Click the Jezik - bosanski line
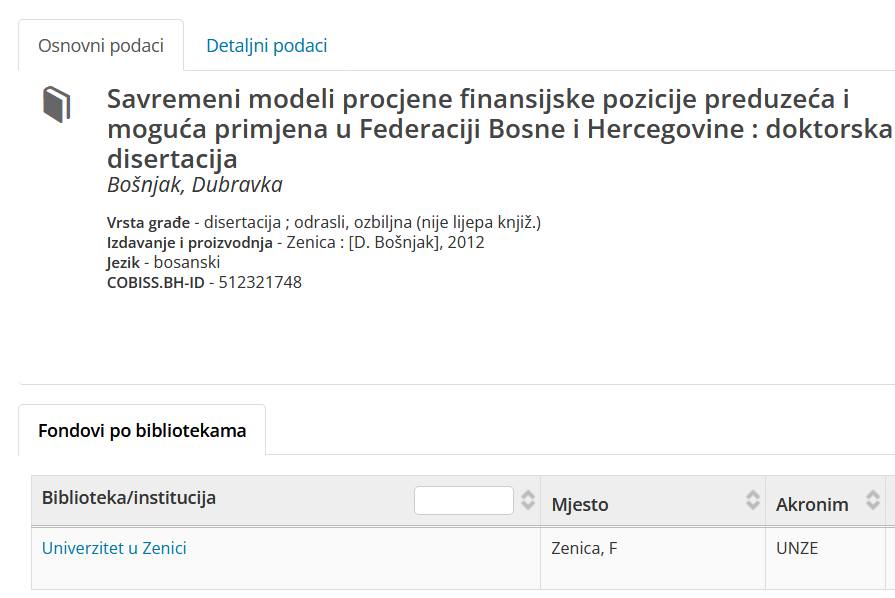 (163, 262)
